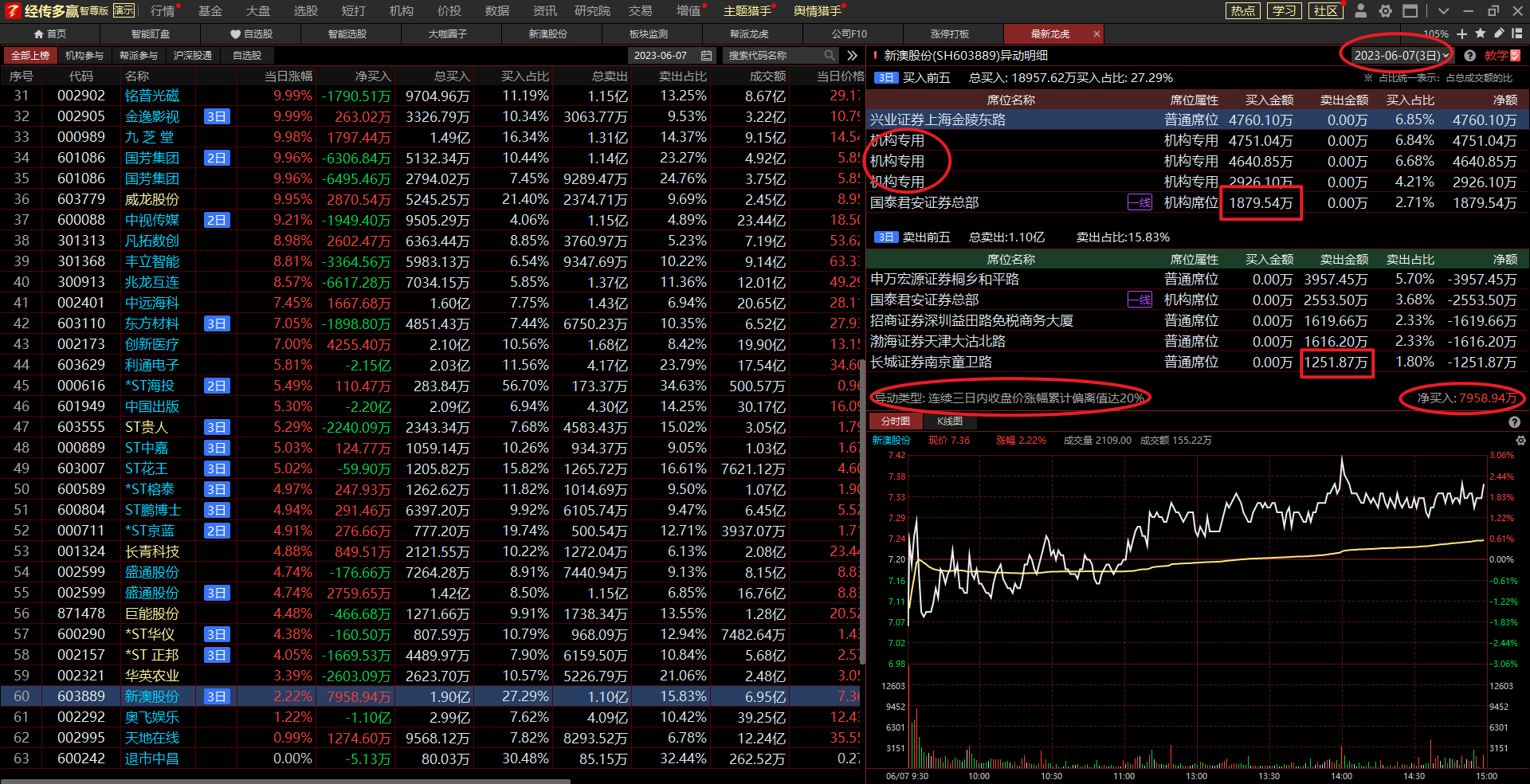Click the 社区 button
This screenshot has width=1530, height=784.
(1325, 10)
